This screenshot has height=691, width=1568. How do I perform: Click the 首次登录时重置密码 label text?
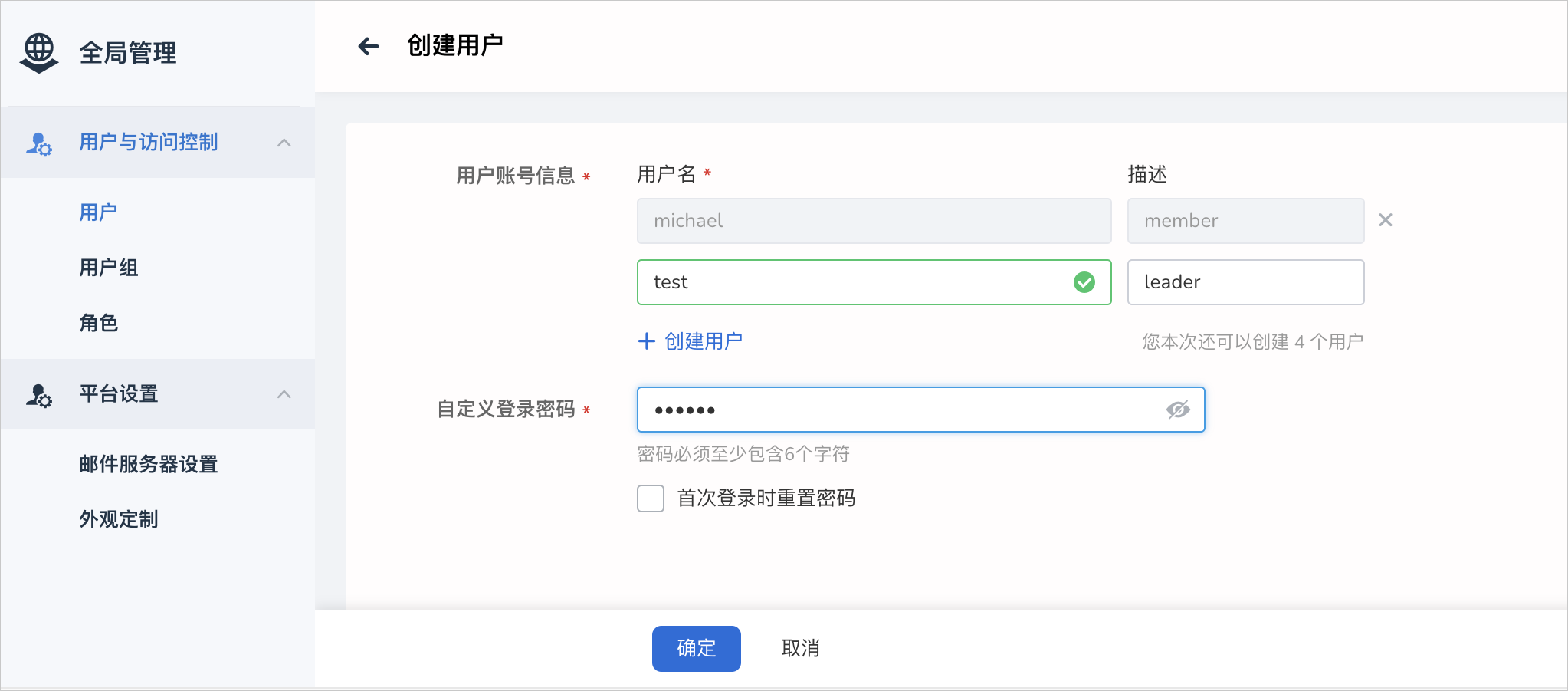pos(766,499)
